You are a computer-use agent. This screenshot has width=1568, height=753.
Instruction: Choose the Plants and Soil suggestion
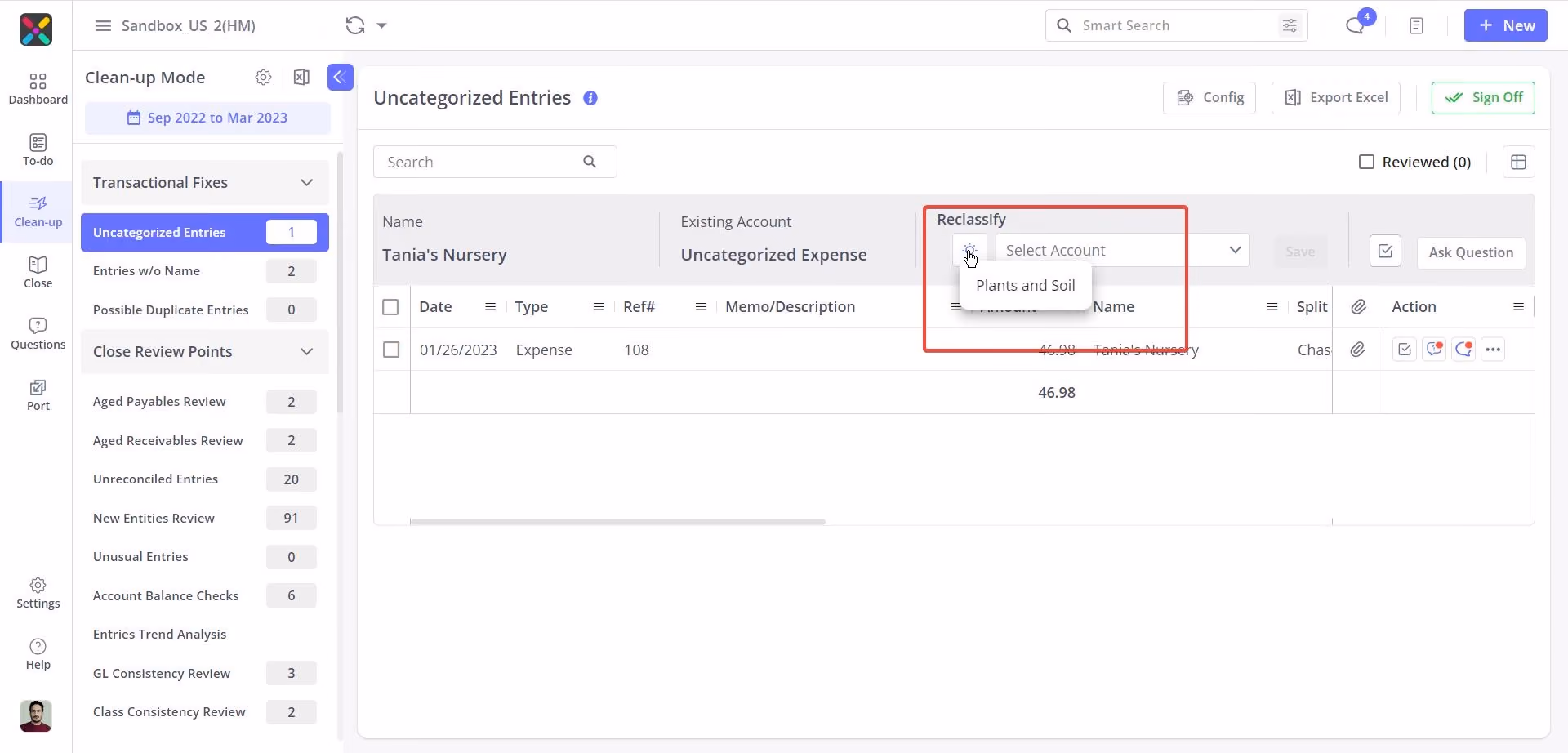click(1025, 285)
